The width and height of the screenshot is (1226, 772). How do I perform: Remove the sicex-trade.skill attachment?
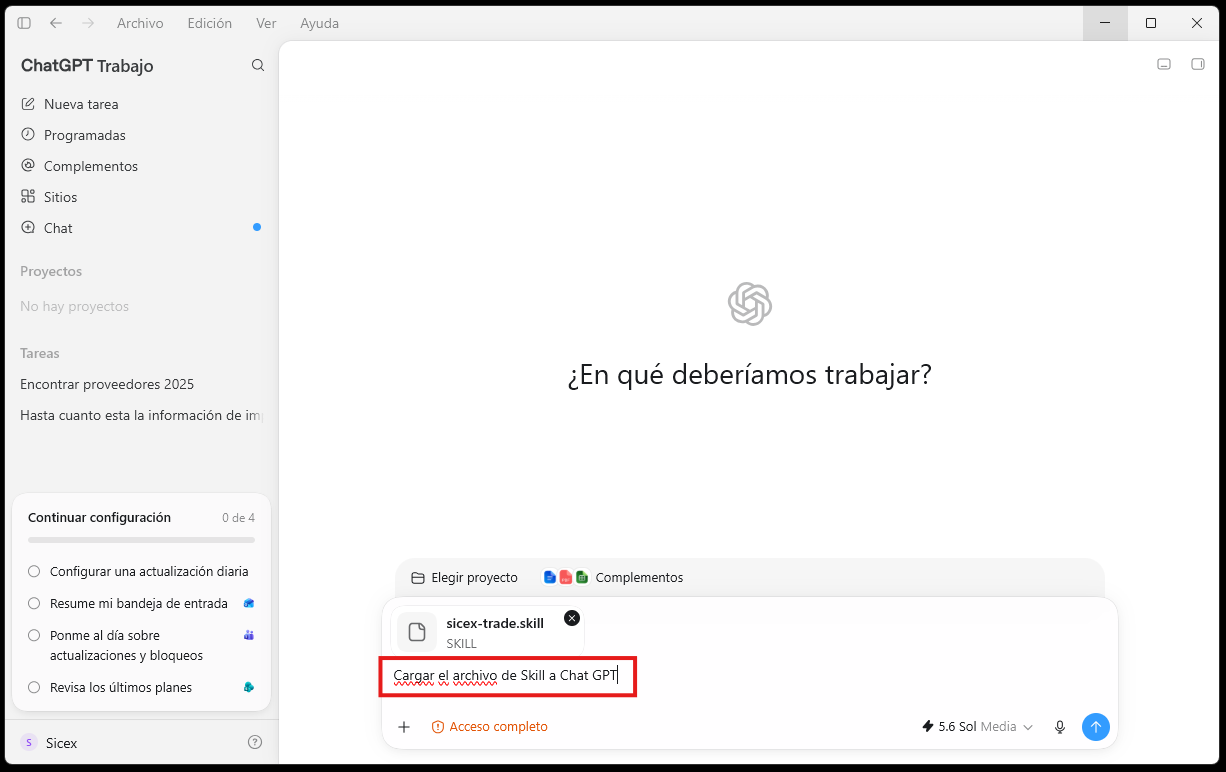click(572, 618)
